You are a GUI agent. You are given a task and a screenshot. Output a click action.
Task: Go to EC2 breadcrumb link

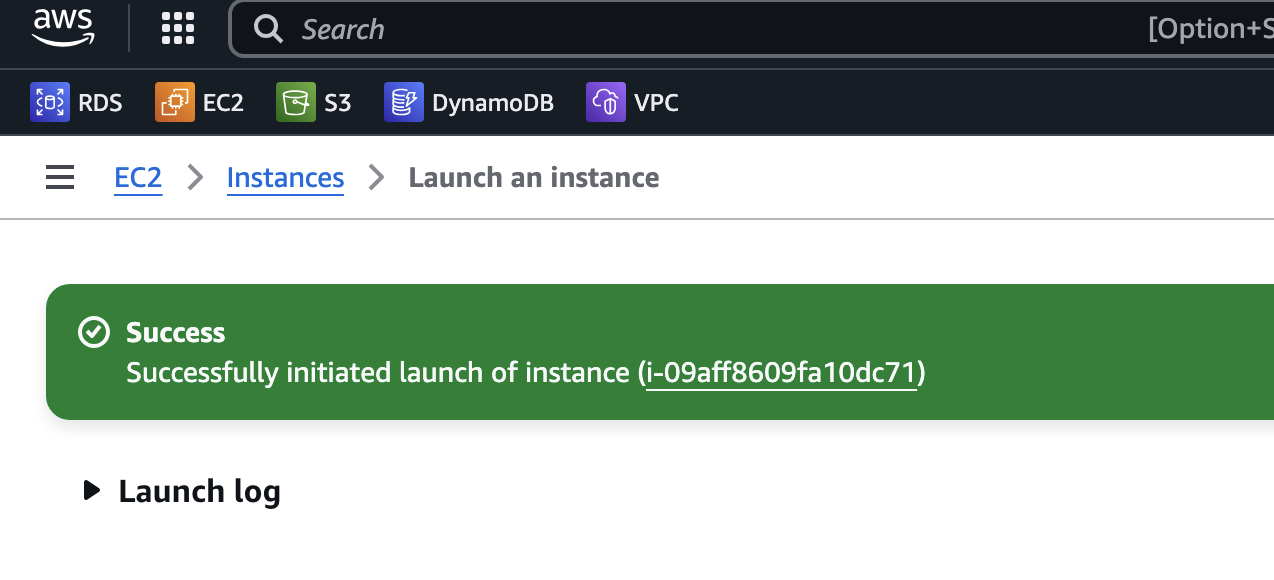pos(138,178)
